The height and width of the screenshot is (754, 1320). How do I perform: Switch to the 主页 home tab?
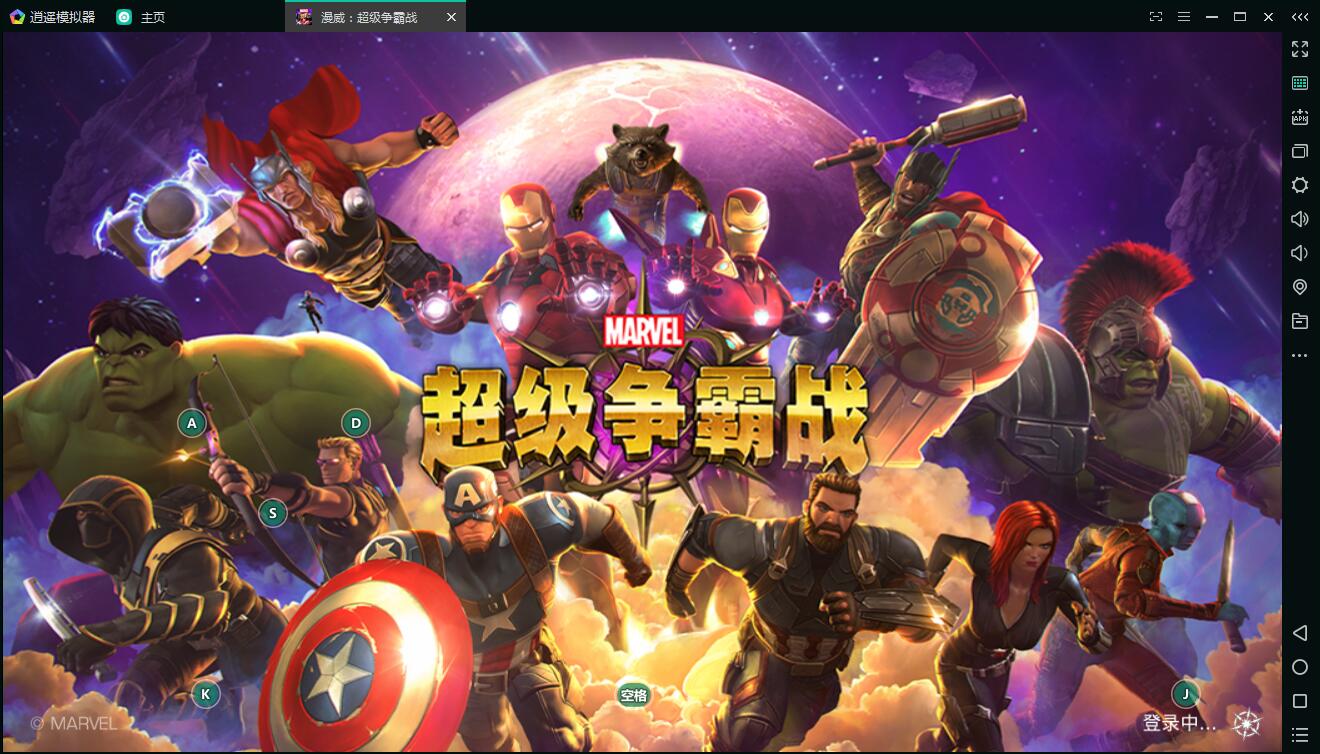coord(140,17)
